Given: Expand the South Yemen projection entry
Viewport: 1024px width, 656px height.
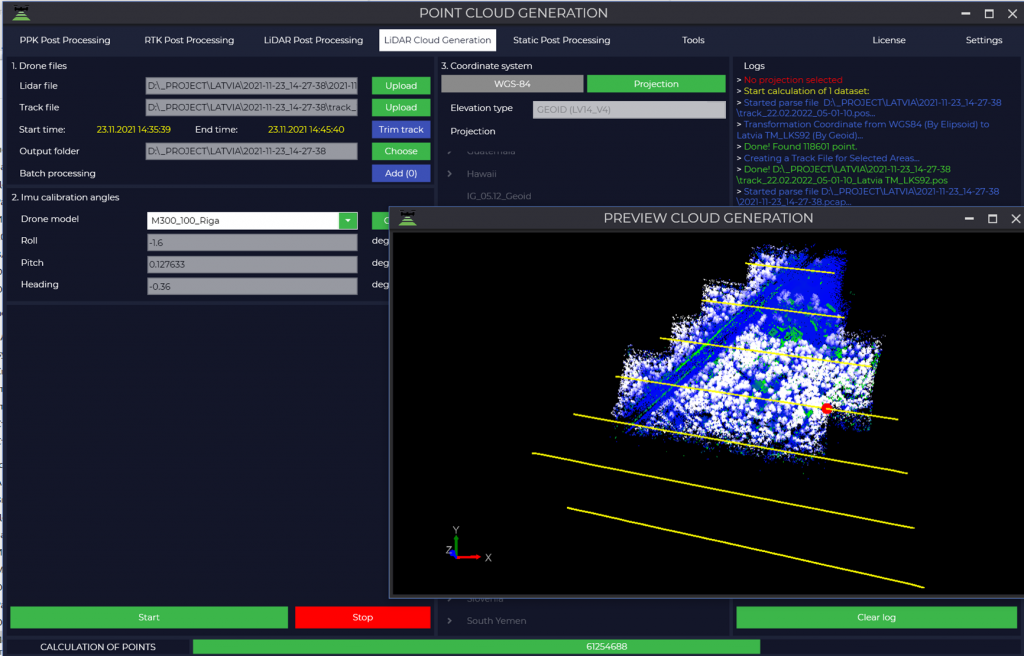Looking at the screenshot, I should click(x=451, y=620).
